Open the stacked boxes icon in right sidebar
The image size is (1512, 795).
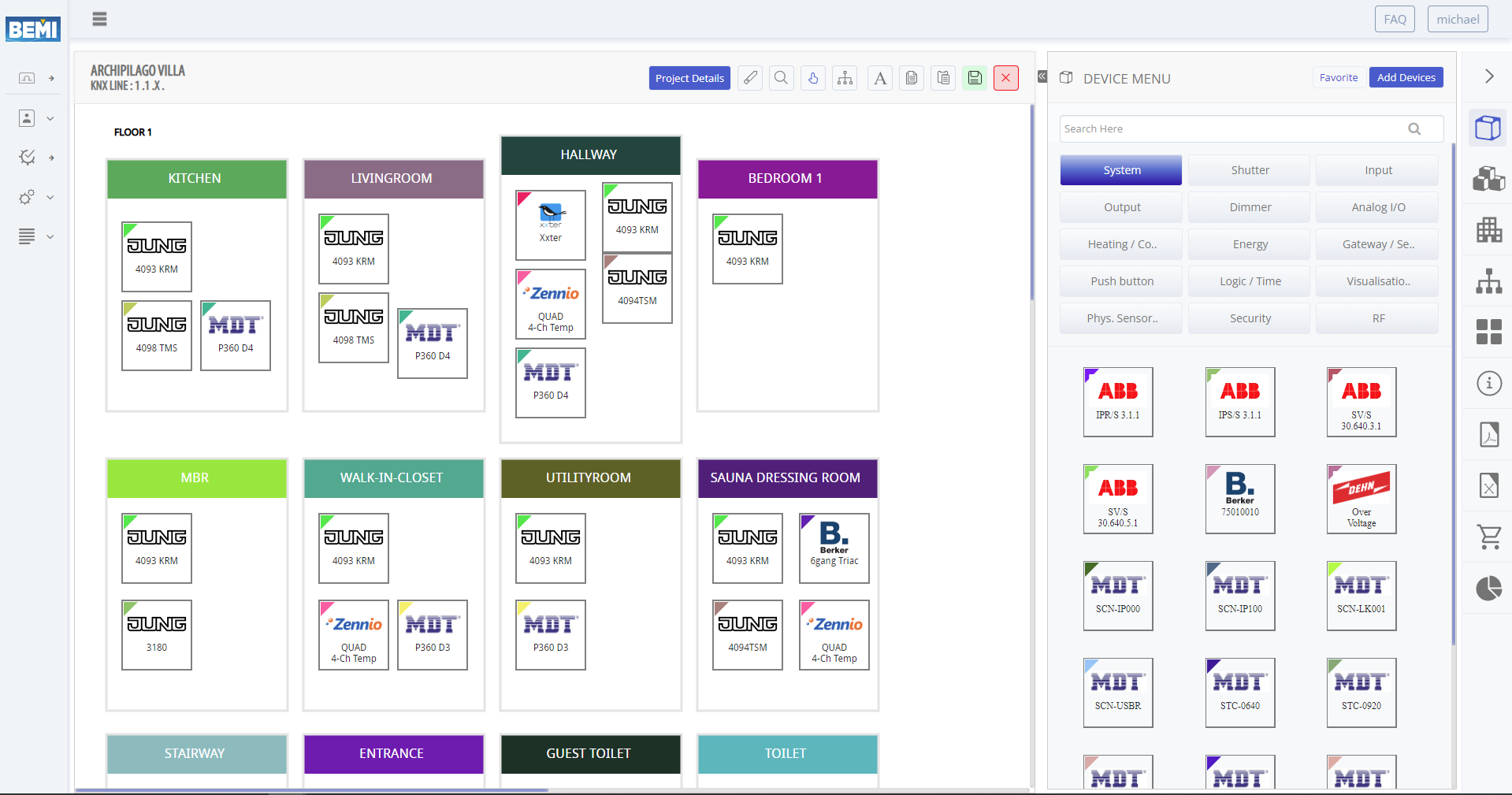click(x=1488, y=179)
